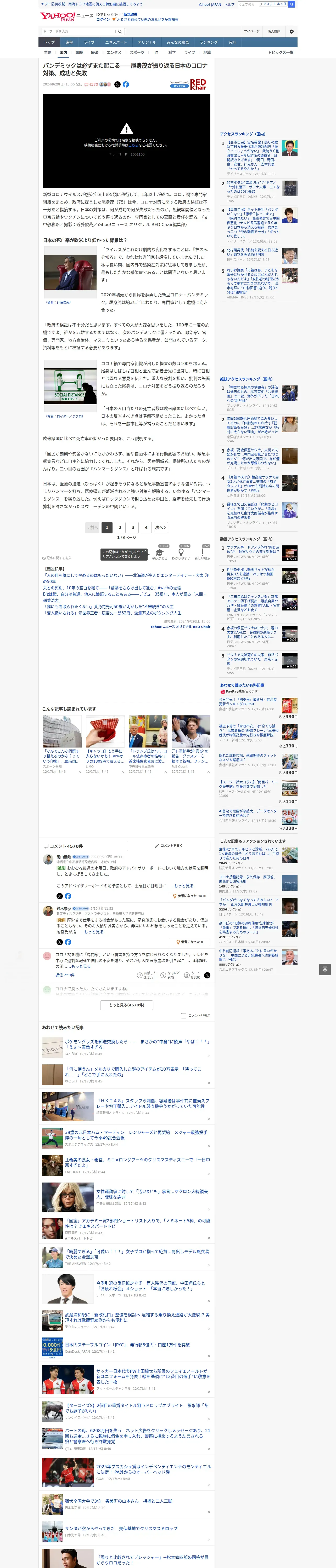Select the ランキング tab
The width and height of the screenshot is (336, 1568).
tap(209, 43)
